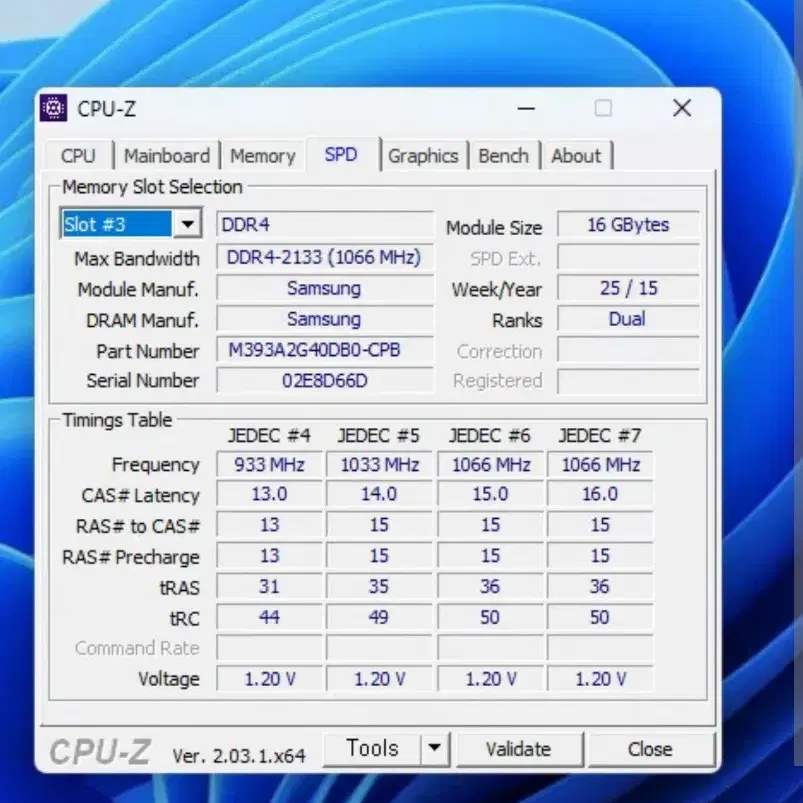This screenshot has height=803, width=803.
Task: Click the JEDEC #7 column header
Action: pos(600,436)
